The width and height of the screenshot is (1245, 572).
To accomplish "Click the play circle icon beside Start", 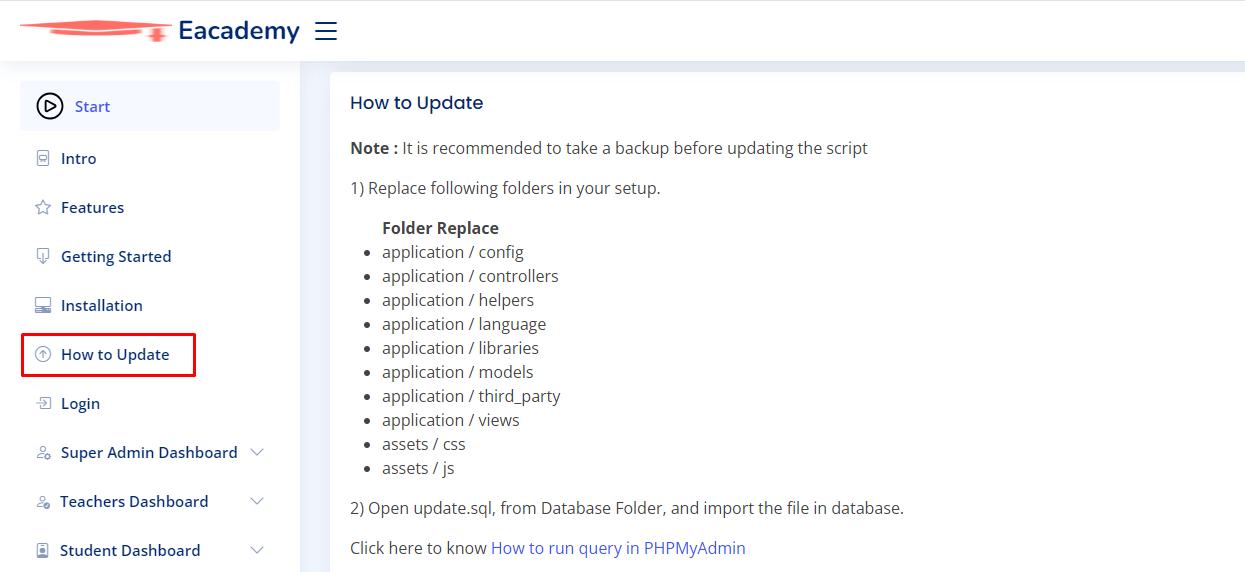I will click(x=49, y=106).
